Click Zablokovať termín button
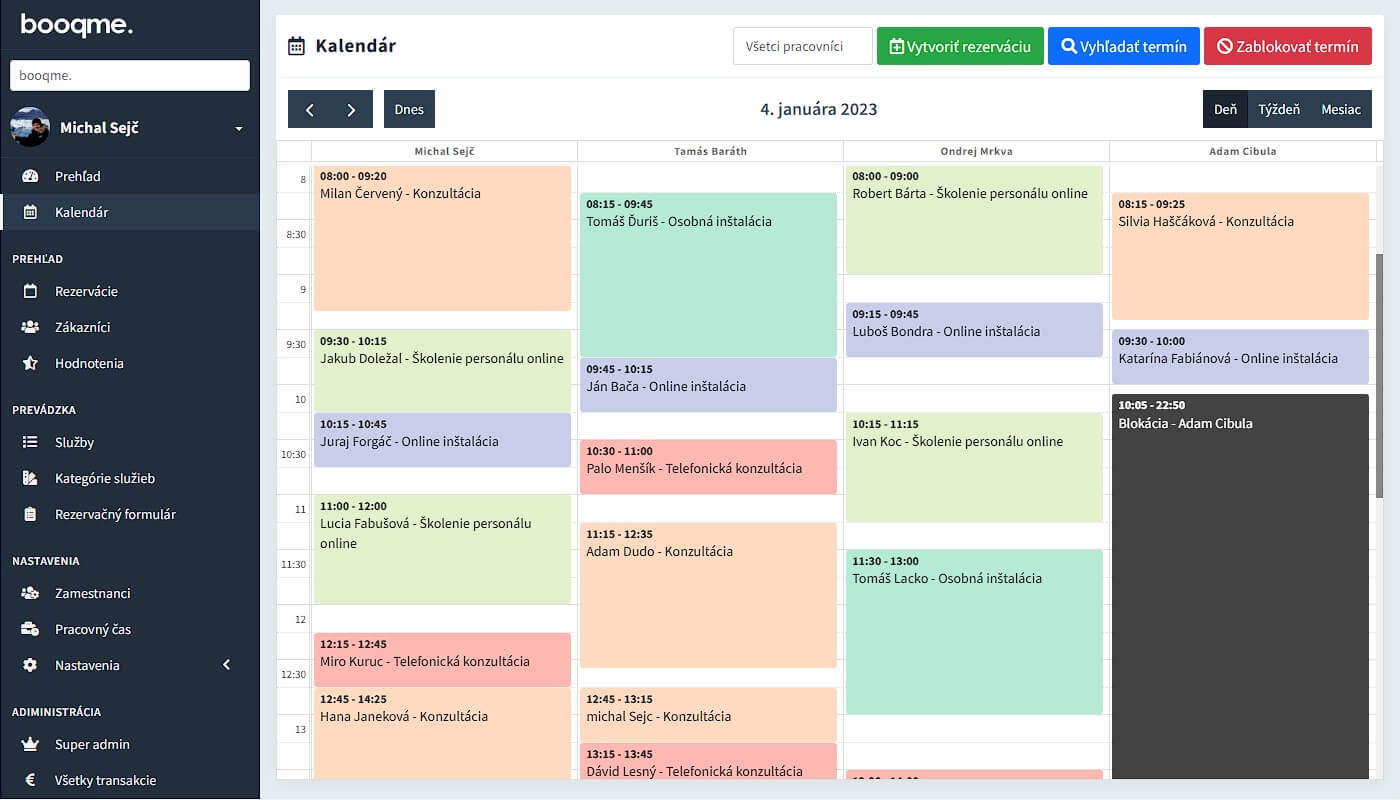 tap(1288, 46)
